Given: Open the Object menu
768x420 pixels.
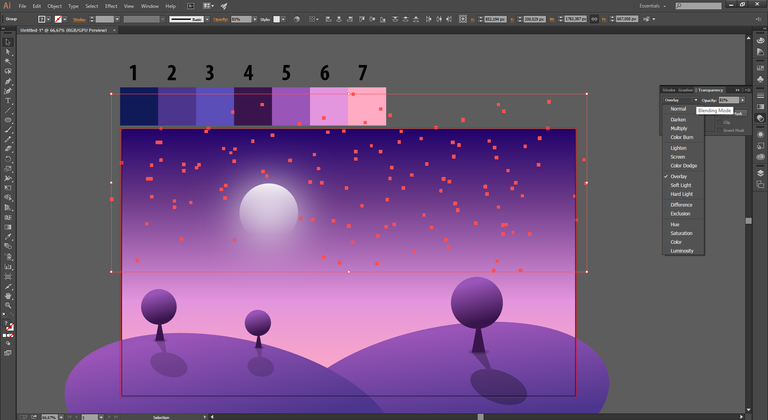Looking at the screenshot, I should click(x=54, y=6).
